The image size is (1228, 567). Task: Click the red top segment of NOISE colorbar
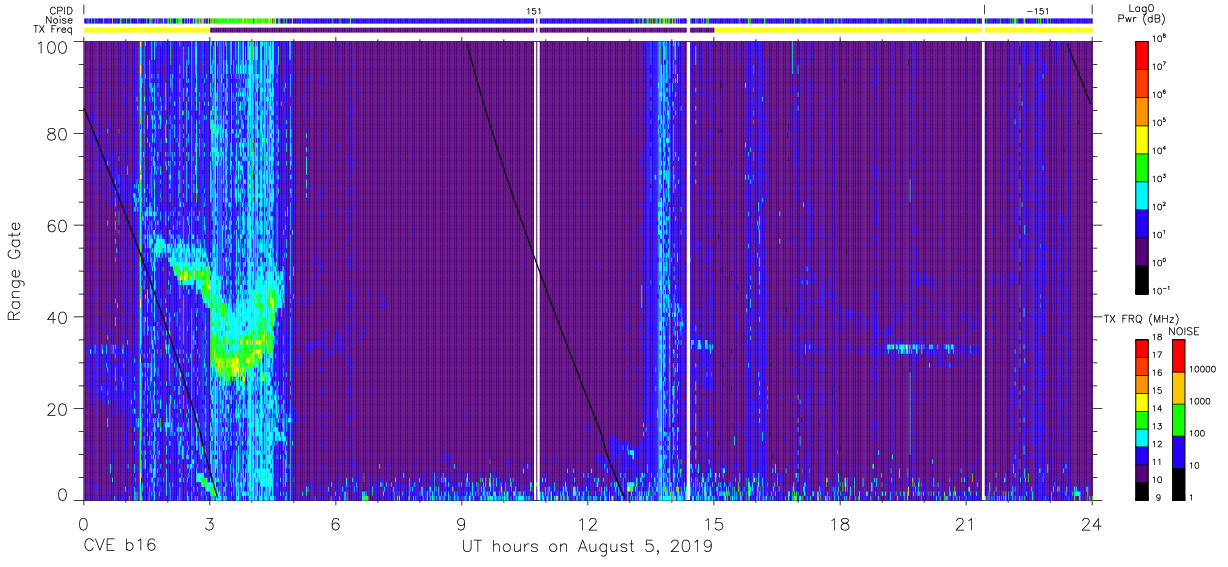point(1177,355)
